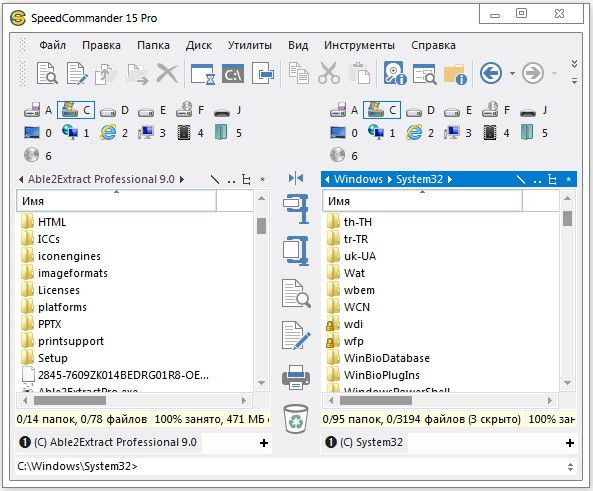Expand the toolbar overflow chevron
Image resolution: width=593 pixels, height=491 pixels.
574,64
